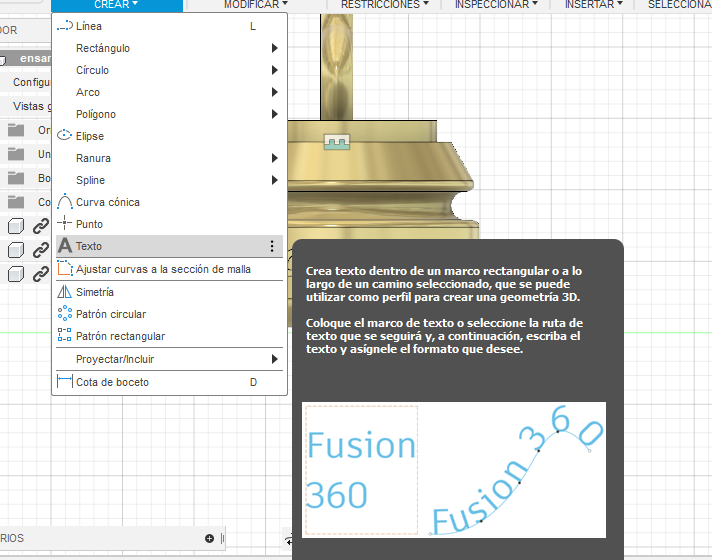The width and height of the screenshot is (712, 560).
Task: Click the Punto tool icon
Action: tap(64, 223)
